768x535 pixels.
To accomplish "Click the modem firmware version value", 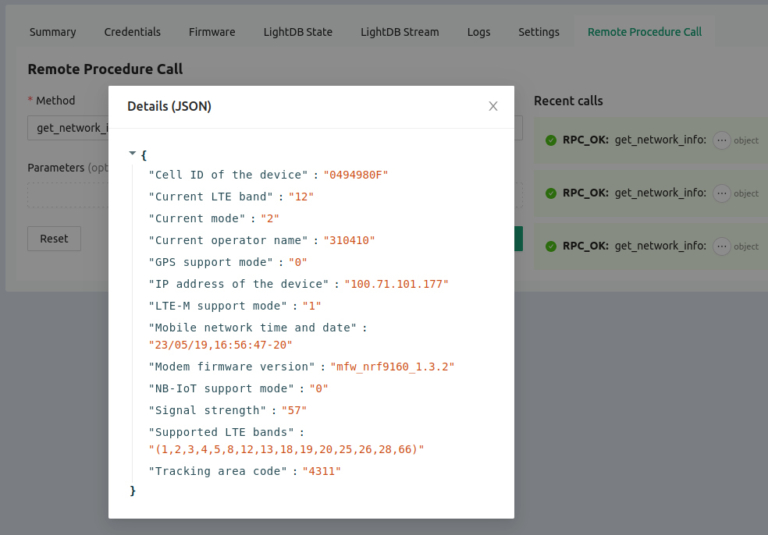I will (x=395, y=367).
